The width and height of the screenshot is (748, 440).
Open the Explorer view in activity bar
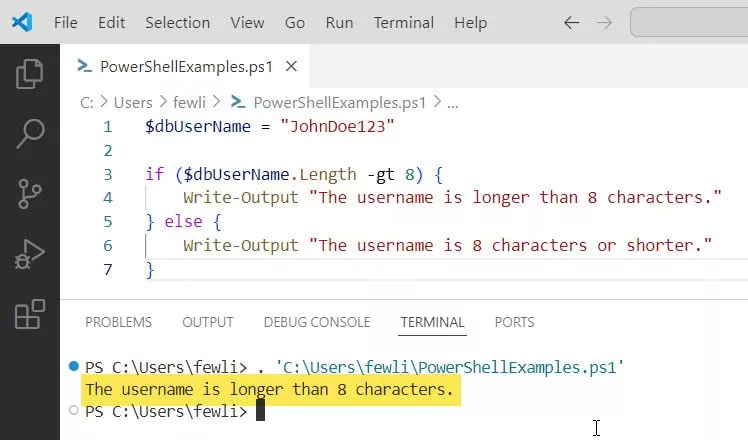pyautogui.click(x=30, y=73)
